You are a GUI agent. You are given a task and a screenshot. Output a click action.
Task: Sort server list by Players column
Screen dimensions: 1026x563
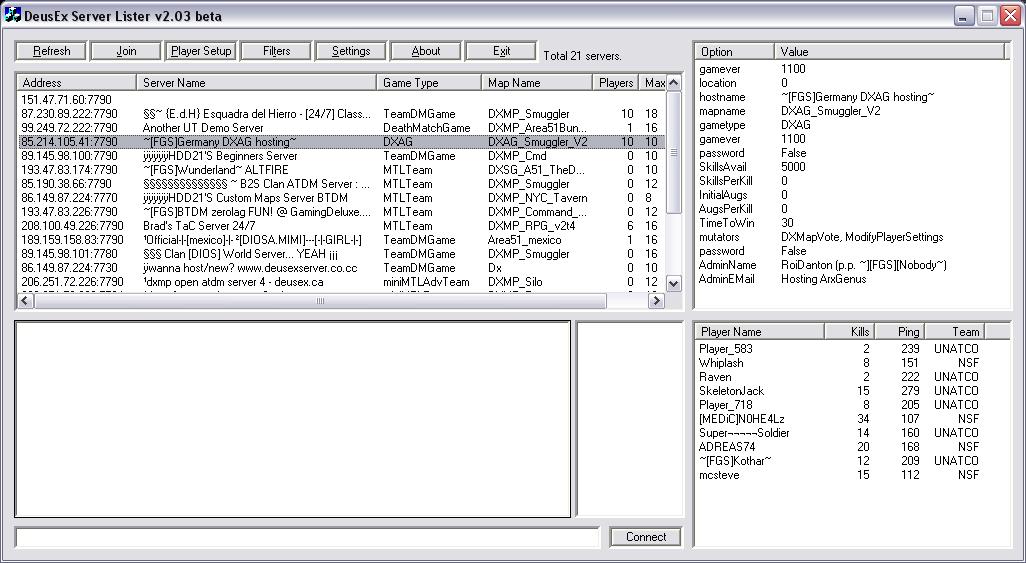[x=615, y=83]
